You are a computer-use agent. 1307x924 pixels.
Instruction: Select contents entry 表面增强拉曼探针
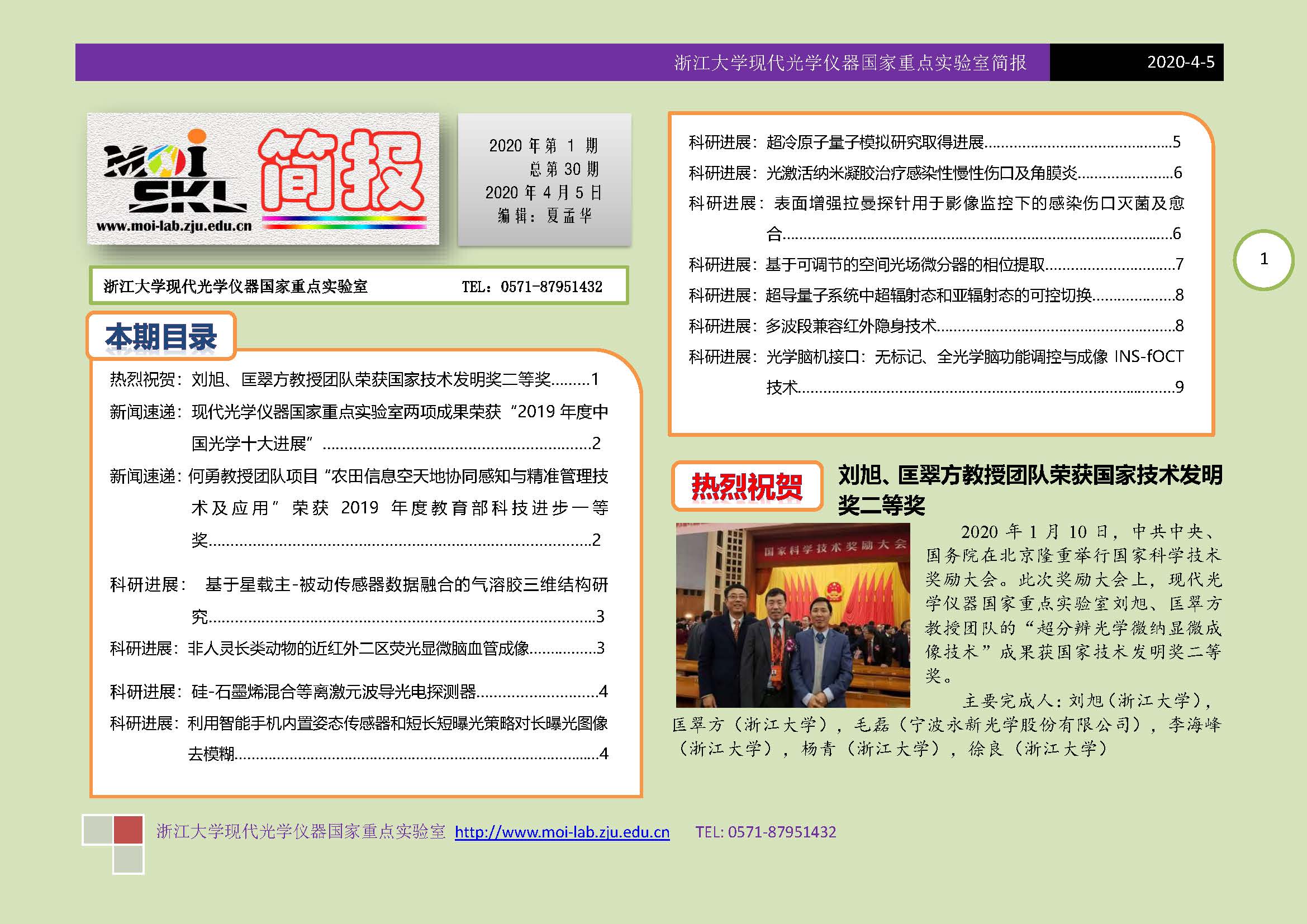(x=936, y=218)
